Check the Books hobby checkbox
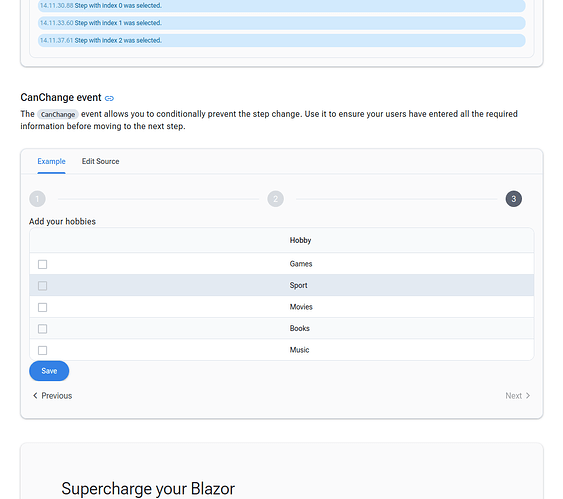Viewport: 563px width, 499px height. pyautogui.click(x=42, y=329)
